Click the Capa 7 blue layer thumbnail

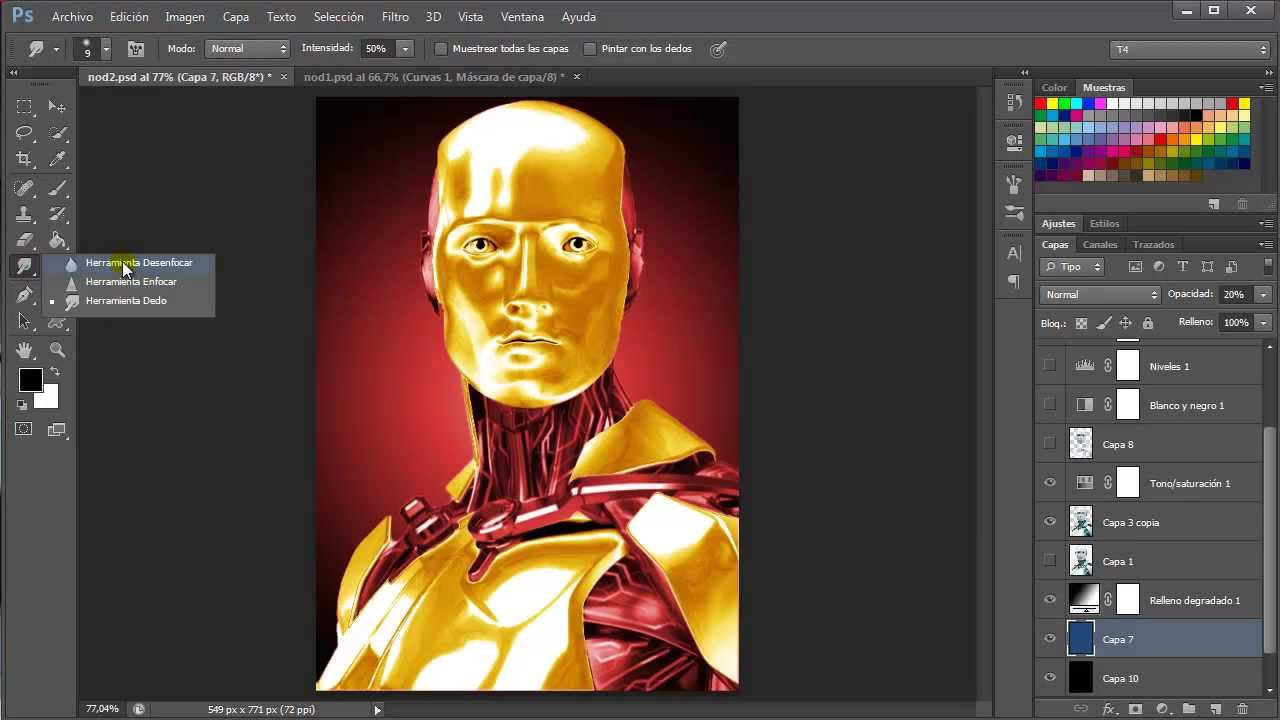1081,639
